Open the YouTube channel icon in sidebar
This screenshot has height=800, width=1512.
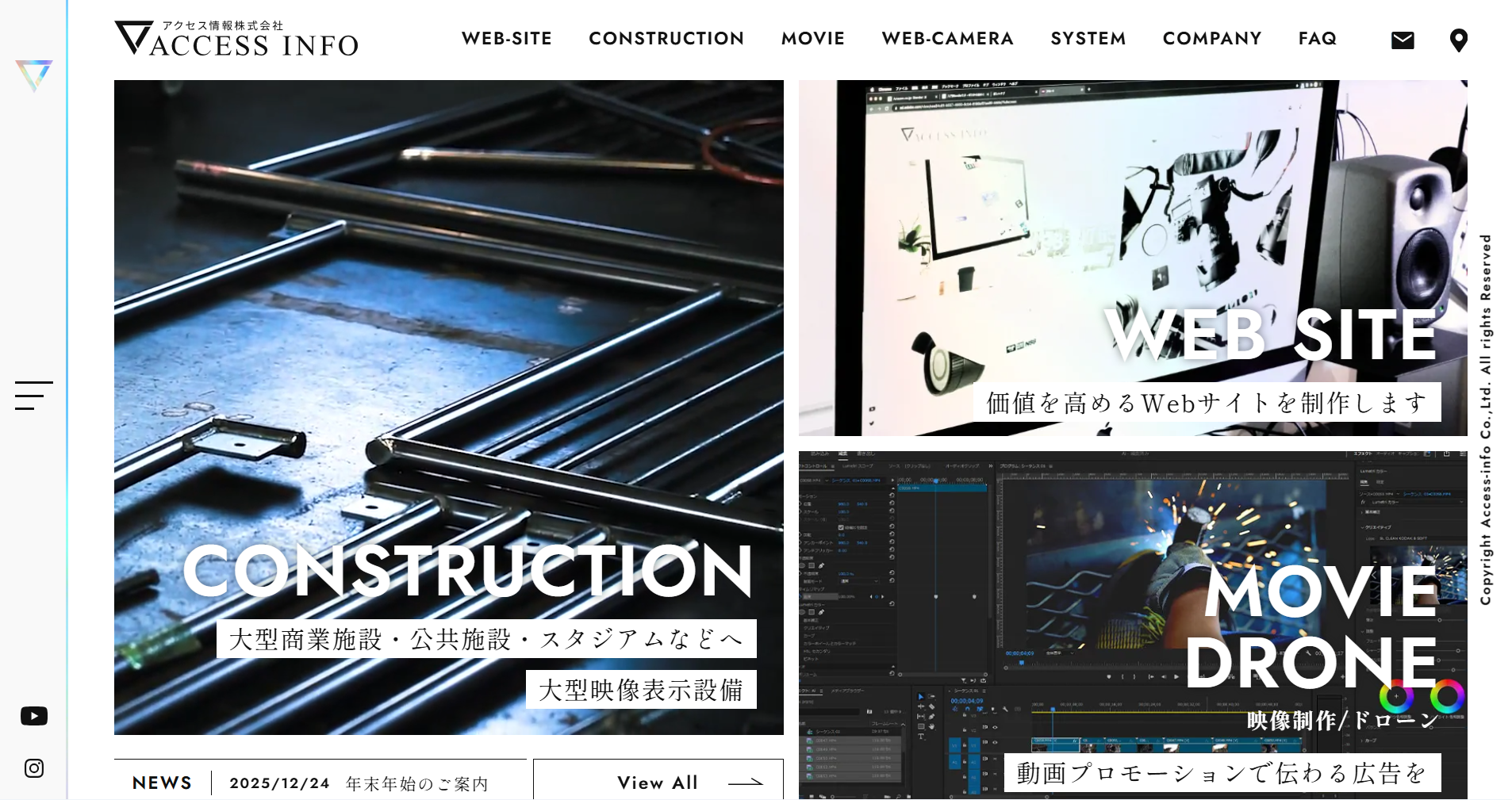pyautogui.click(x=34, y=716)
